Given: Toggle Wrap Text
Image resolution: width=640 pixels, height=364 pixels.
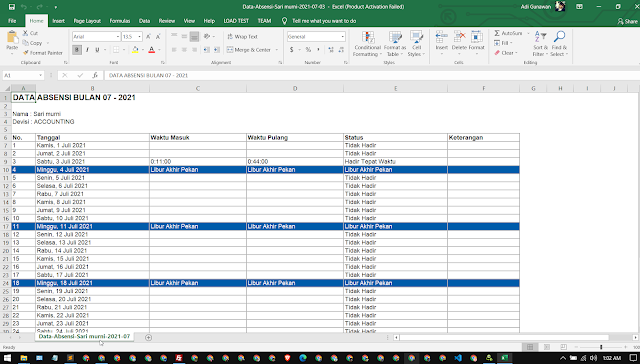Looking at the screenshot, I should pyautogui.click(x=242, y=37).
